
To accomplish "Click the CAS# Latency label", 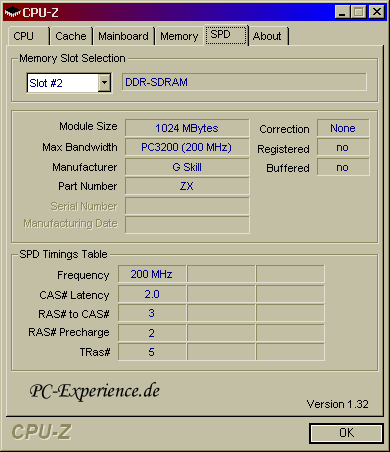I will pos(74,295).
